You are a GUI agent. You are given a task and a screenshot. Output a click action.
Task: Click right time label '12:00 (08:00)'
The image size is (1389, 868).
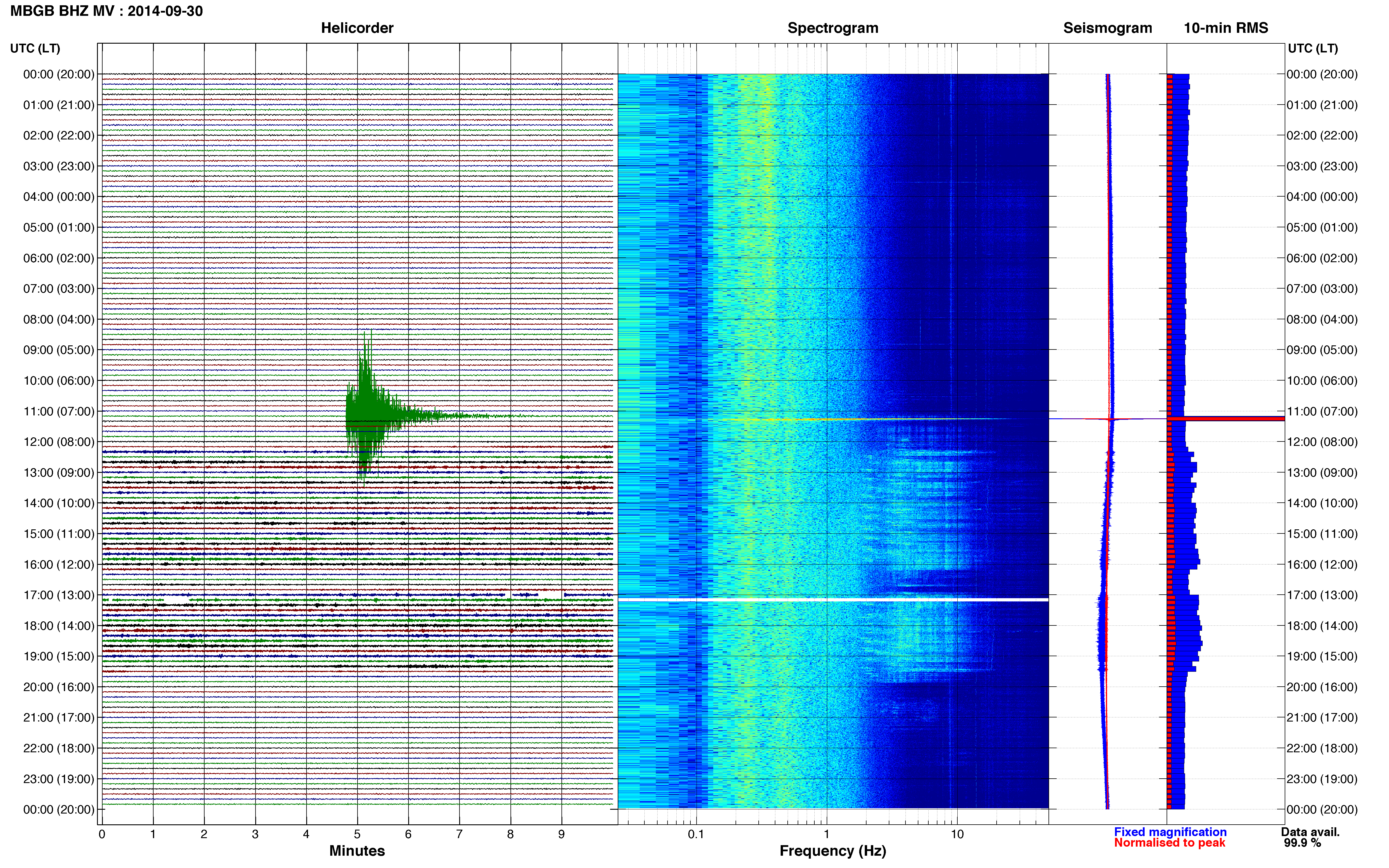(x=1322, y=442)
